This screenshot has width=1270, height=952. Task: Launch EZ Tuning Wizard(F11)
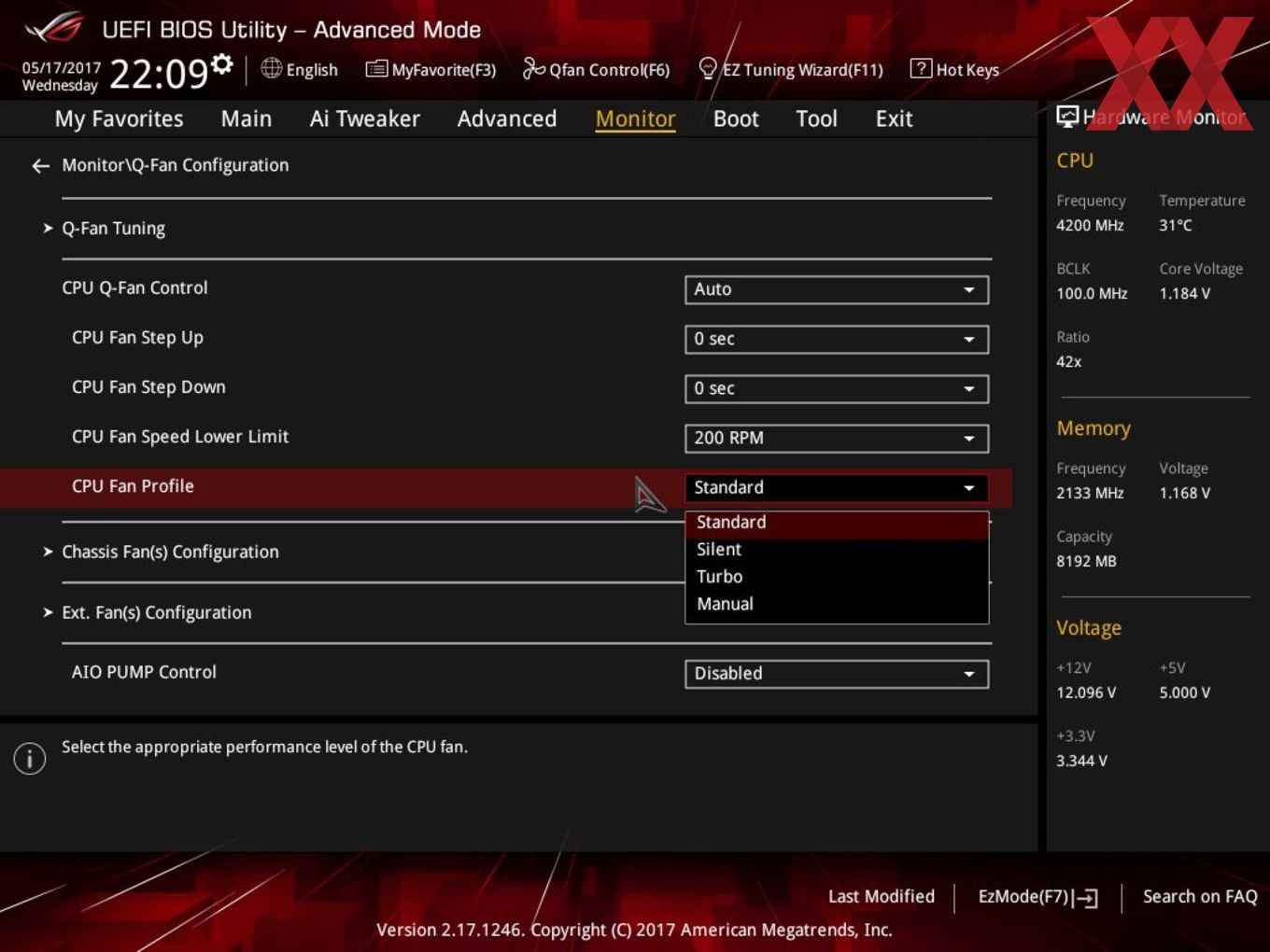[790, 69]
